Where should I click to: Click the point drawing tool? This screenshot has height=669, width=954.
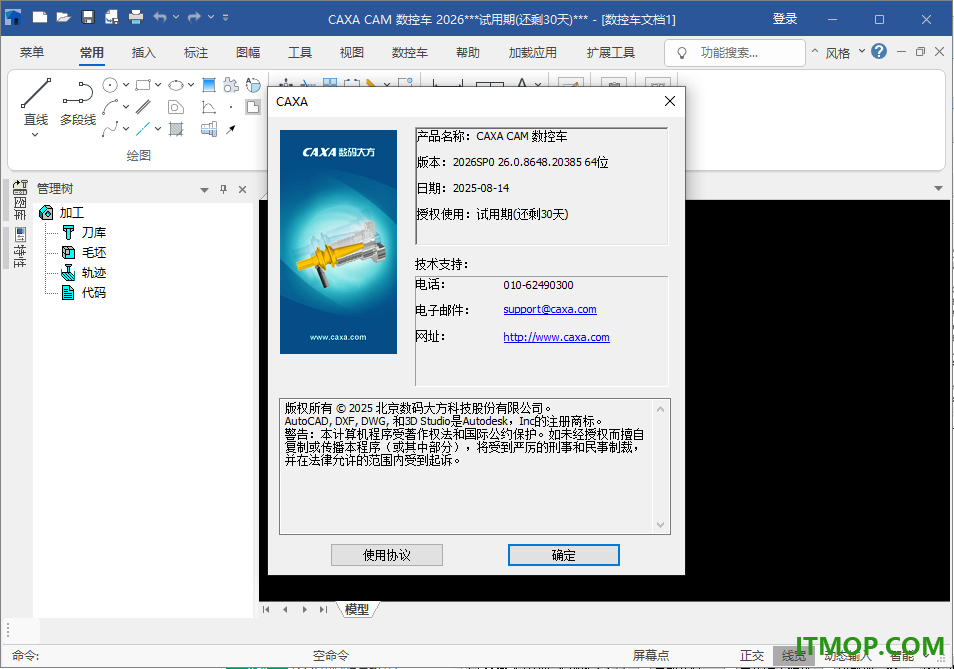click(x=231, y=107)
